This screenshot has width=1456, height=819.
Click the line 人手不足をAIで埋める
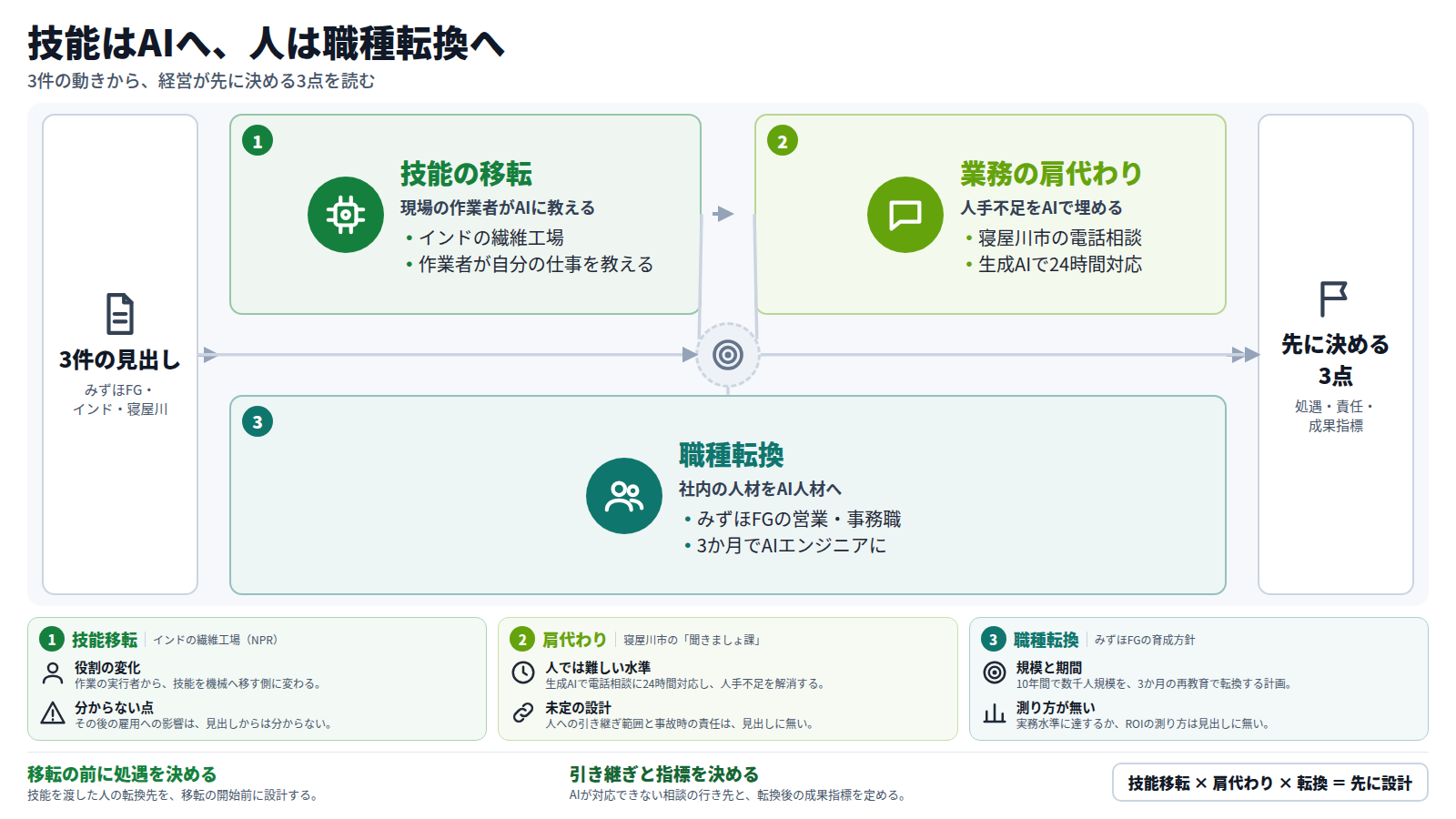pyautogui.click(x=1041, y=207)
